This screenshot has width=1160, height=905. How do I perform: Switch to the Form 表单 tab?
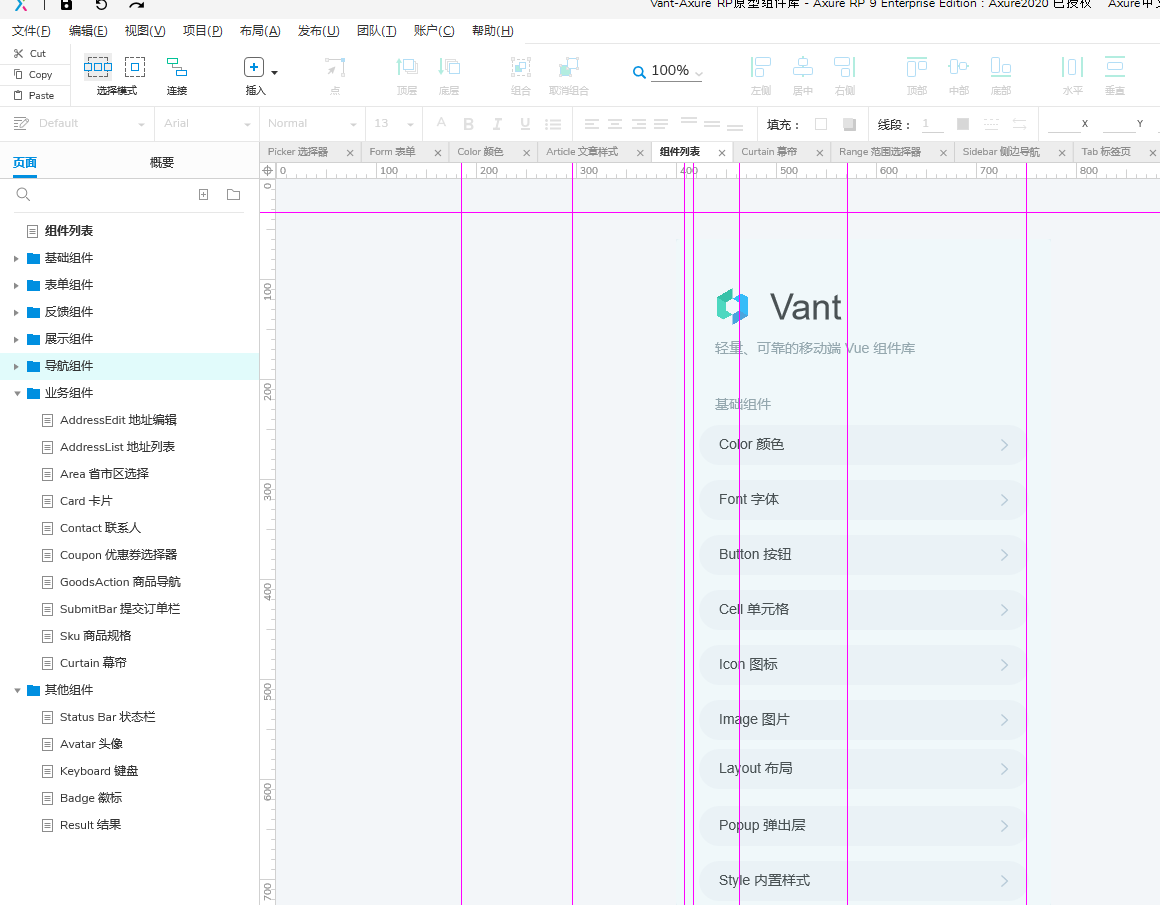coord(392,152)
